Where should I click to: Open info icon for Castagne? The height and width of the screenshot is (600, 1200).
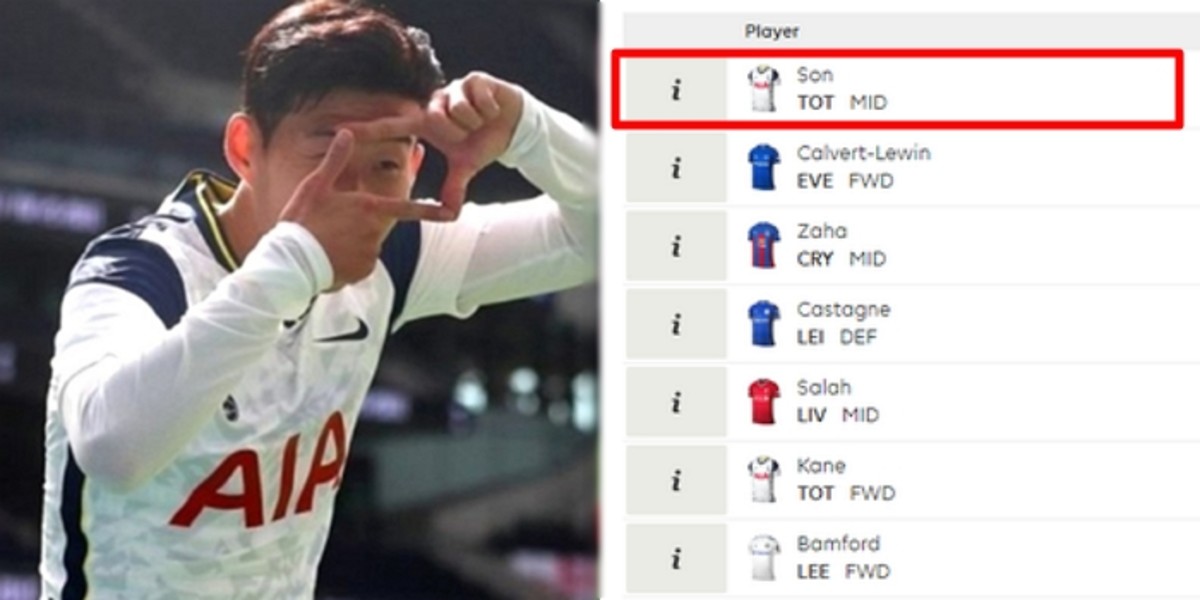coord(676,324)
